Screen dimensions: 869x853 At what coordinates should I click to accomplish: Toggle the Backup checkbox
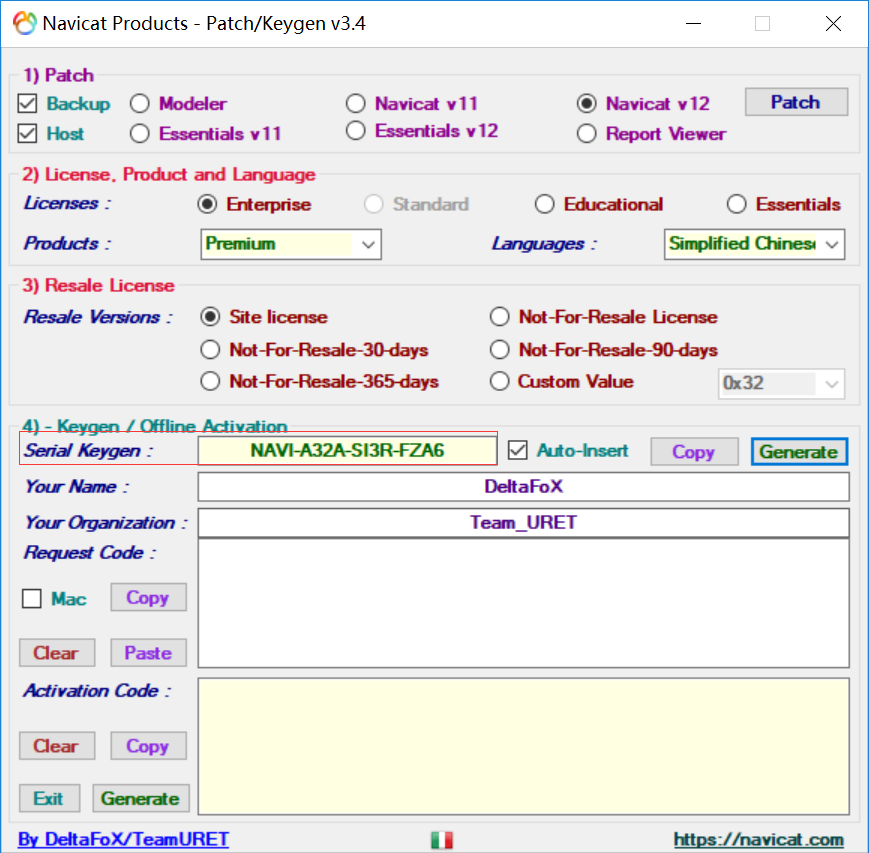(28, 103)
